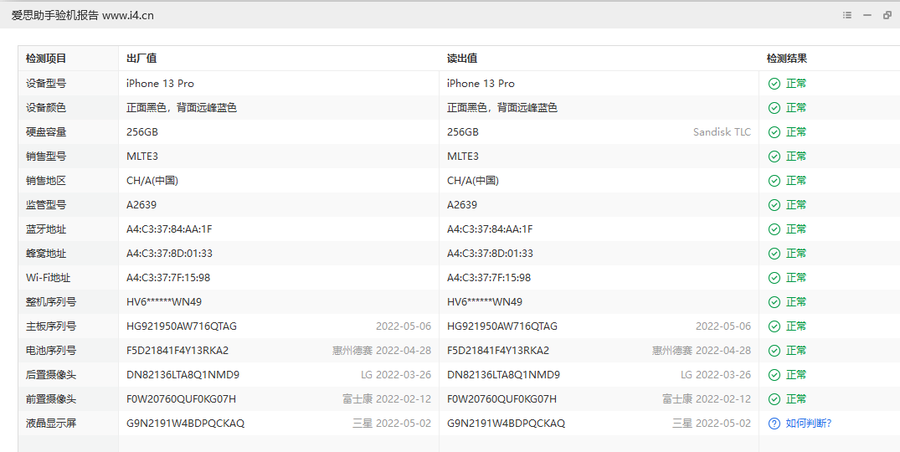Screen dimensions: 900x452
Task: Select the factory 主板序列号 value HG921950AW716QTAG
Action: pos(181,326)
